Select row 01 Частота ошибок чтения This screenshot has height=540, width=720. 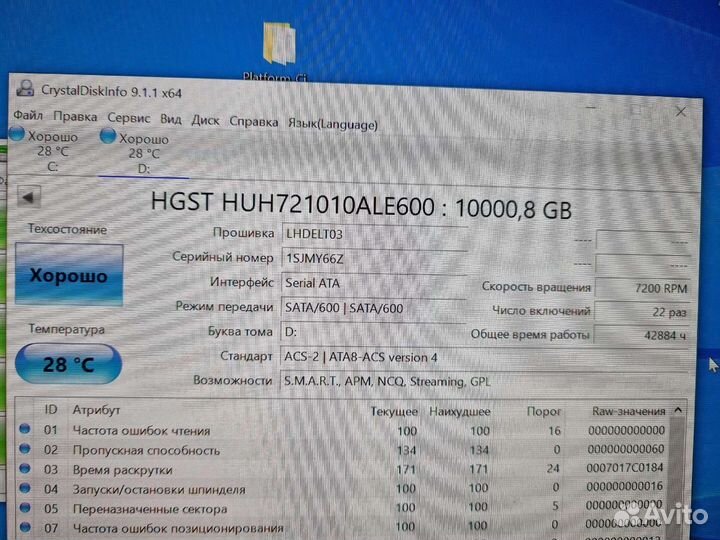pos(342,430)
